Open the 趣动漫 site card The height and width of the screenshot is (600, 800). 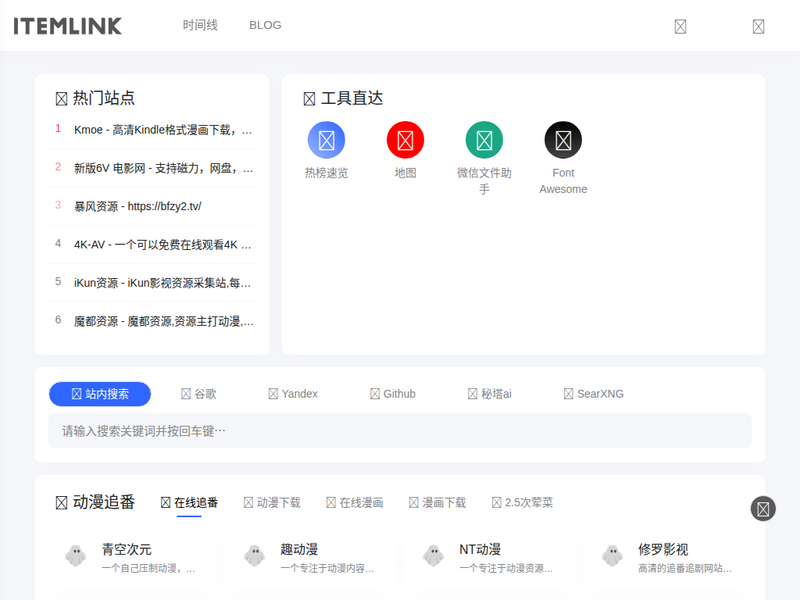coord(310,558)
